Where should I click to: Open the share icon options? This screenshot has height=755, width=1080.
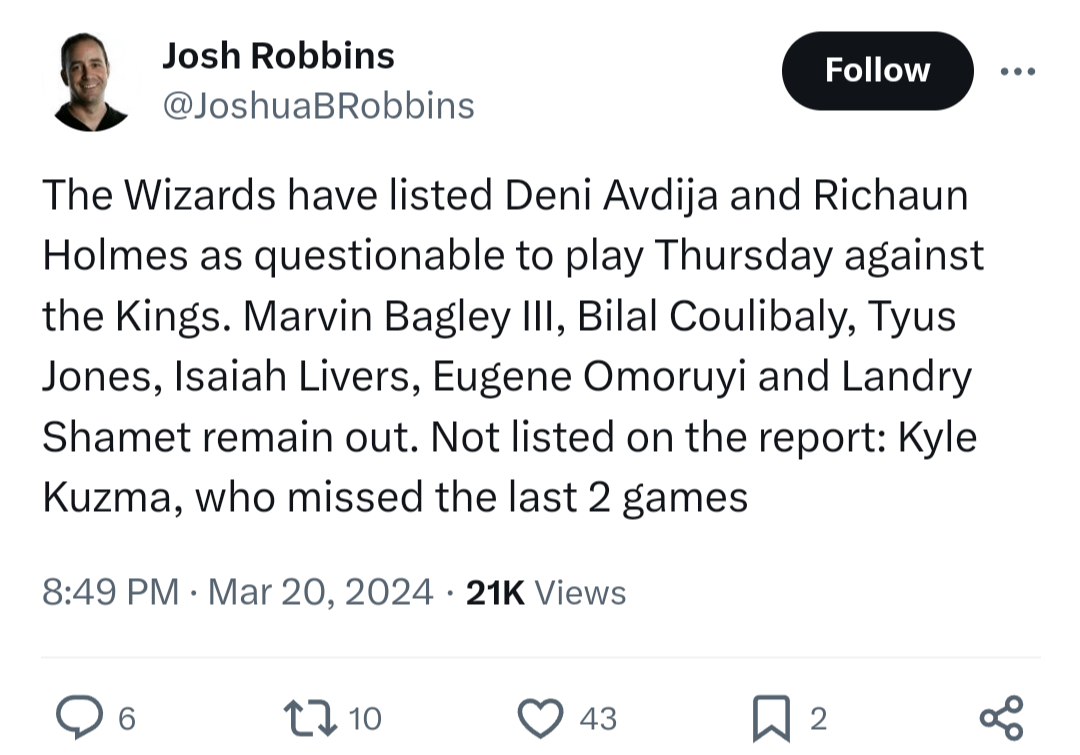[x=1001, y=717]
